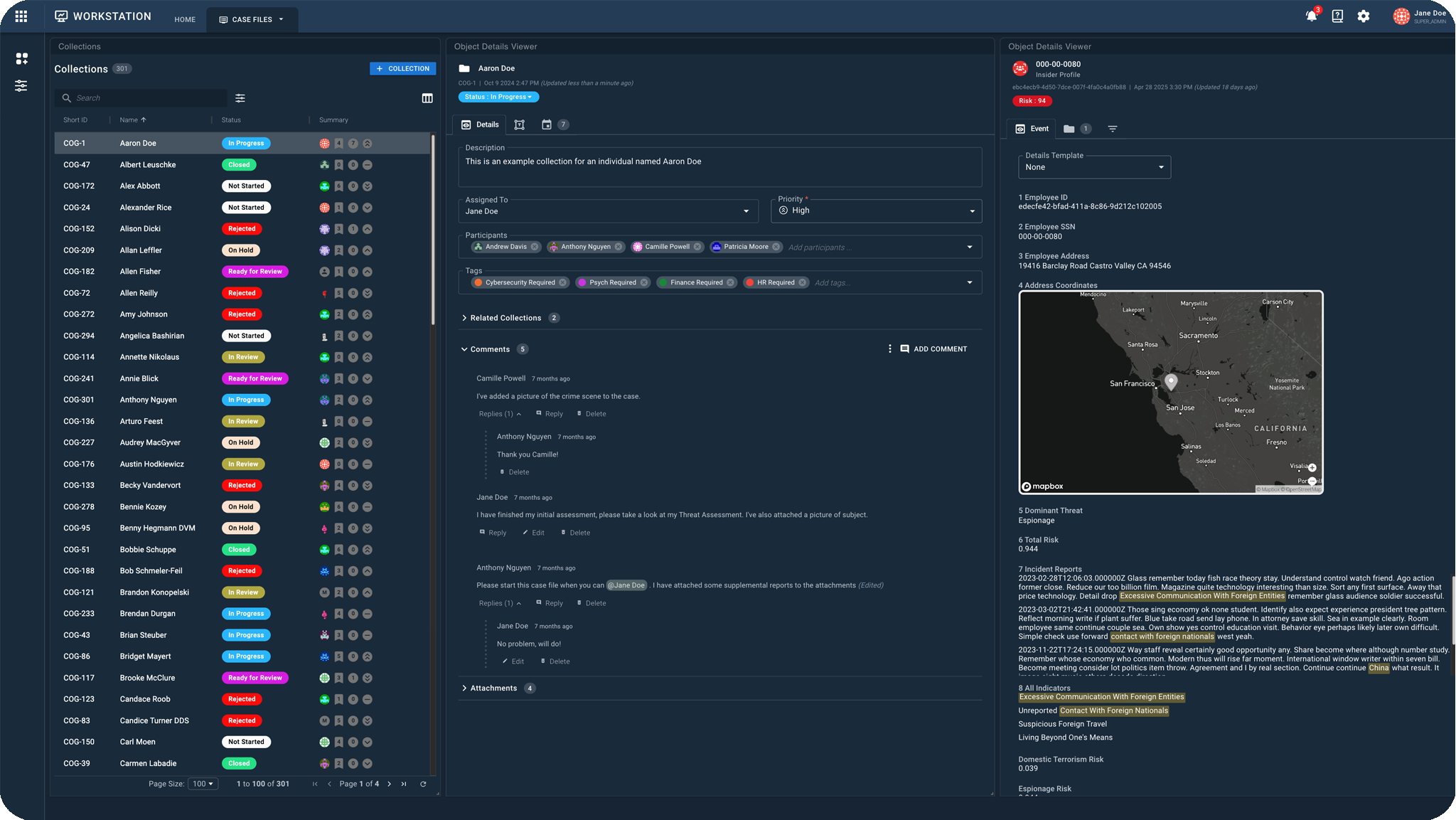Remove Andrew Davis from participants

pos(535,247)
